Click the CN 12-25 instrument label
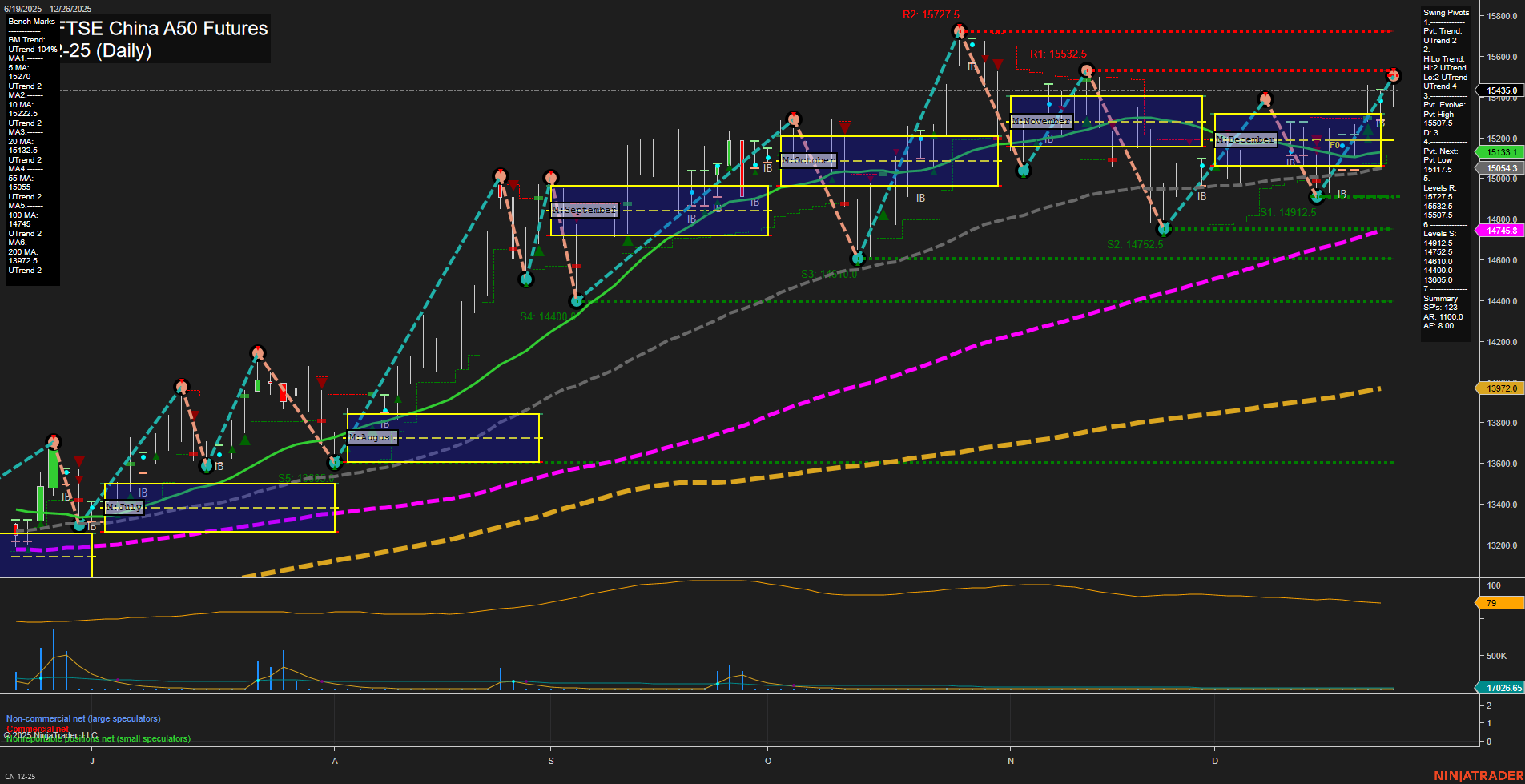 [x=19, y=776]
